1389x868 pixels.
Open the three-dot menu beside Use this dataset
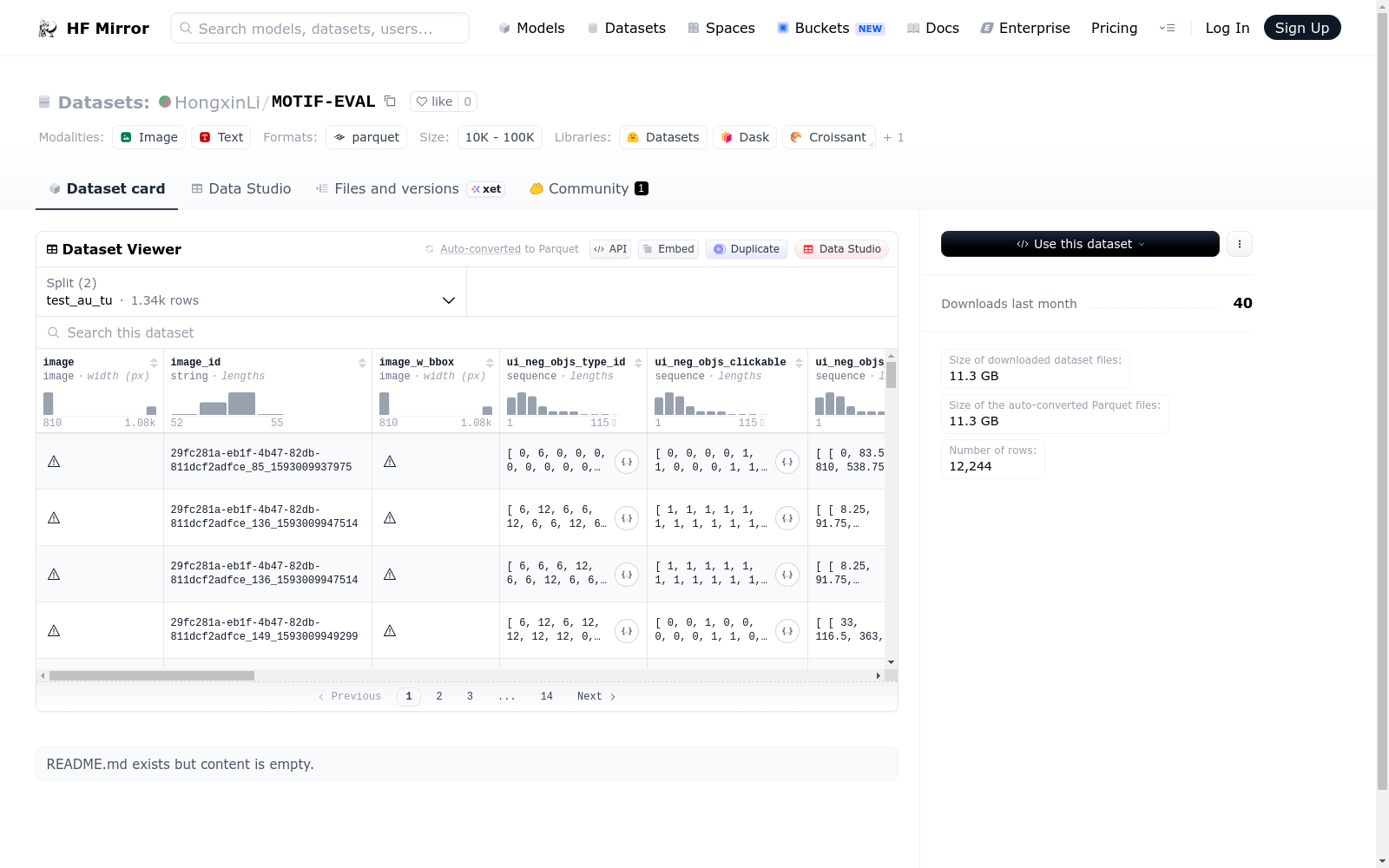[1240, 244]
